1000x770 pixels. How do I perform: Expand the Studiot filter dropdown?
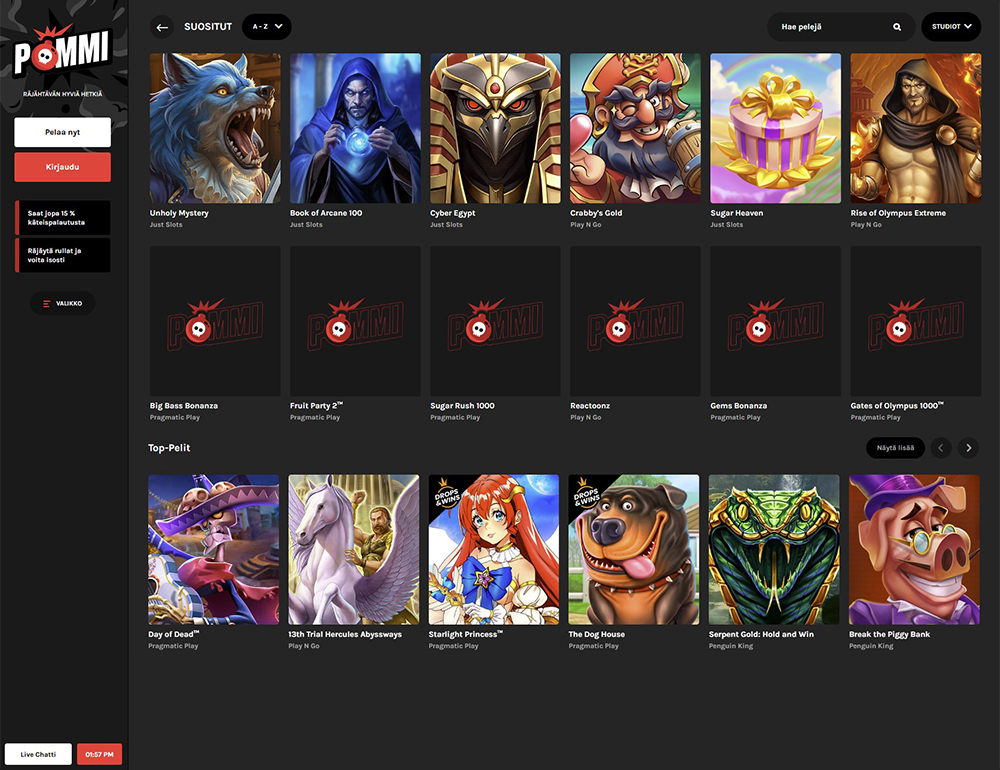point(950,27)
